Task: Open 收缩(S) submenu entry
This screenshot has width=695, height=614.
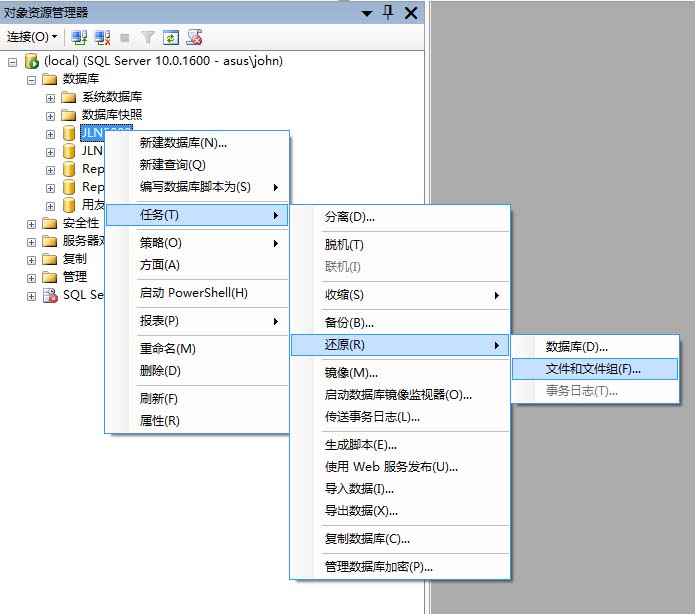Action: (344, 295)
